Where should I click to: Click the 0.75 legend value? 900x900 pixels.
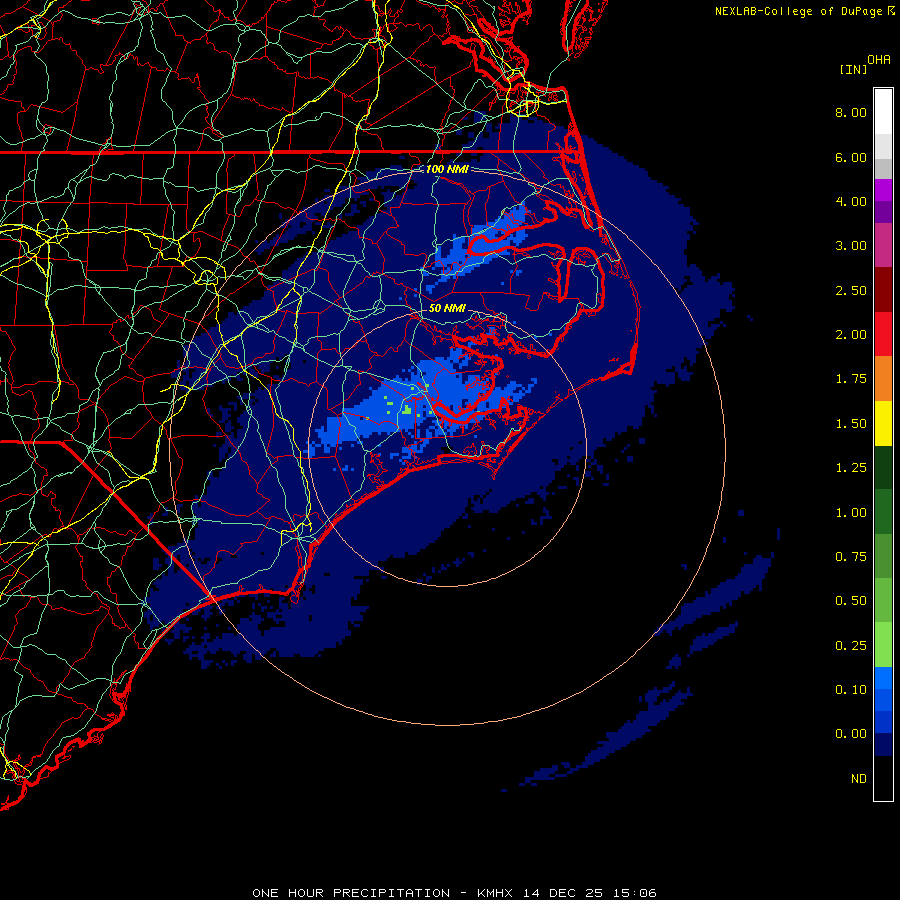(x=851, y=557)
